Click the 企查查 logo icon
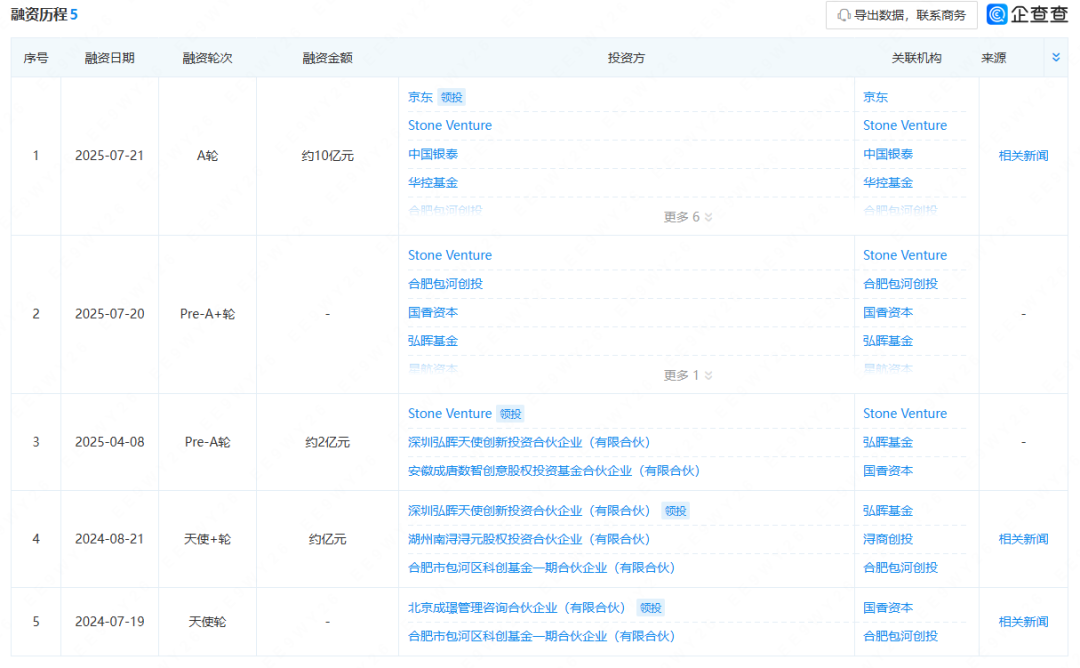The width and height of the screenshot is (1080, 668). (996, 14)
